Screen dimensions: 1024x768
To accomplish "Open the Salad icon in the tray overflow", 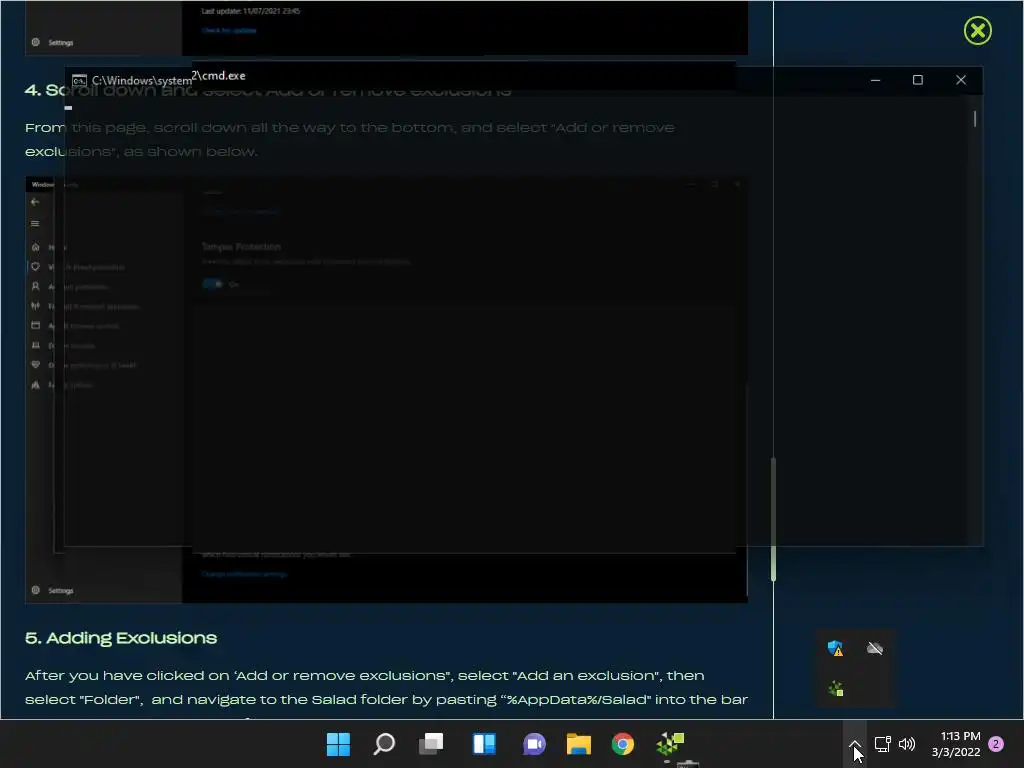I will click(x=835, y=688).
